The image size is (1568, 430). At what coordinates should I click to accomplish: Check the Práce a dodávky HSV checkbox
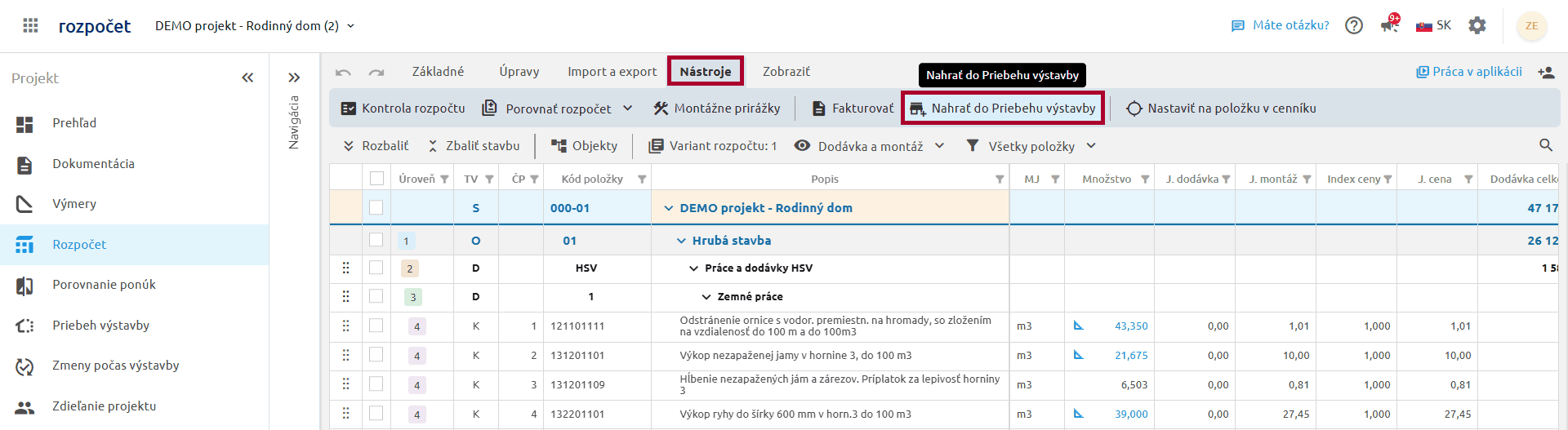[376, 268]
